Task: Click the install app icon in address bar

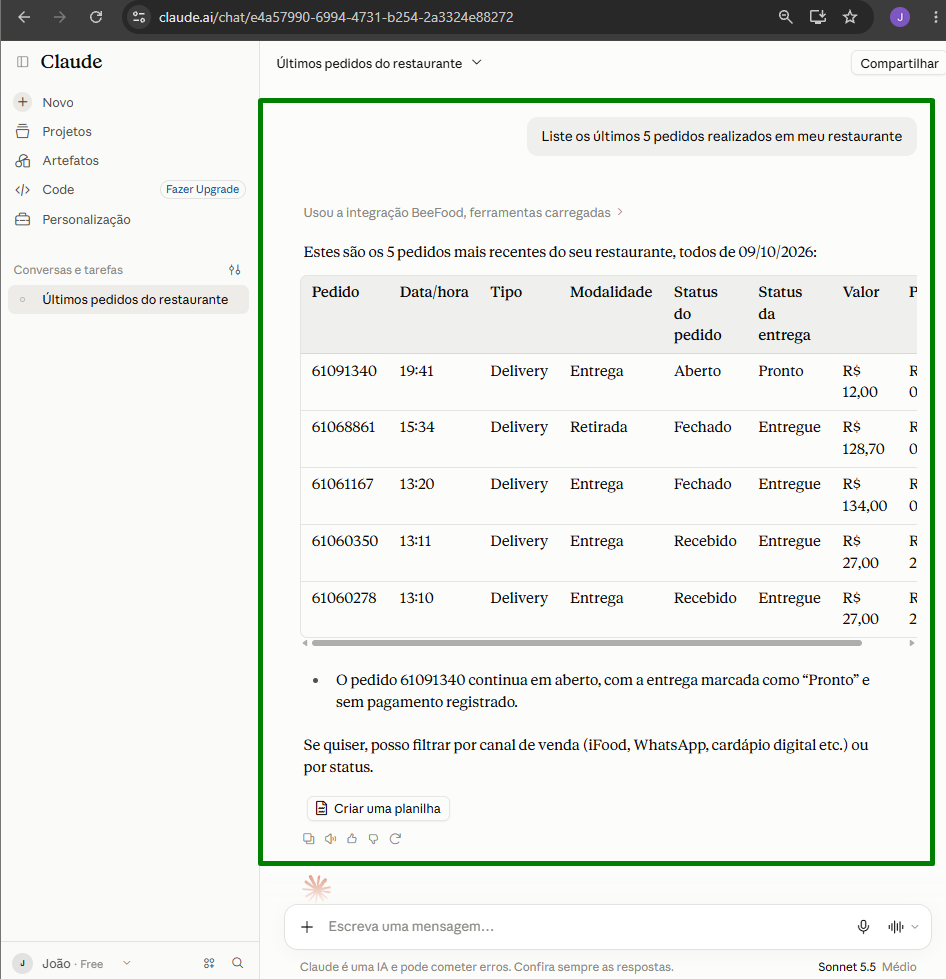Action: pos(817,17)
